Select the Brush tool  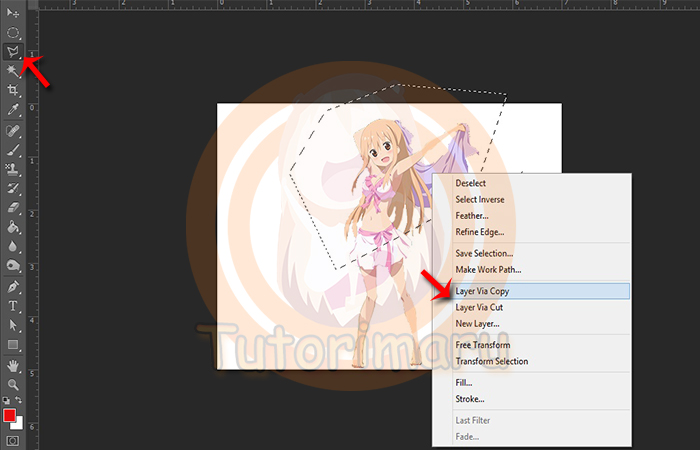click(12, 150)
